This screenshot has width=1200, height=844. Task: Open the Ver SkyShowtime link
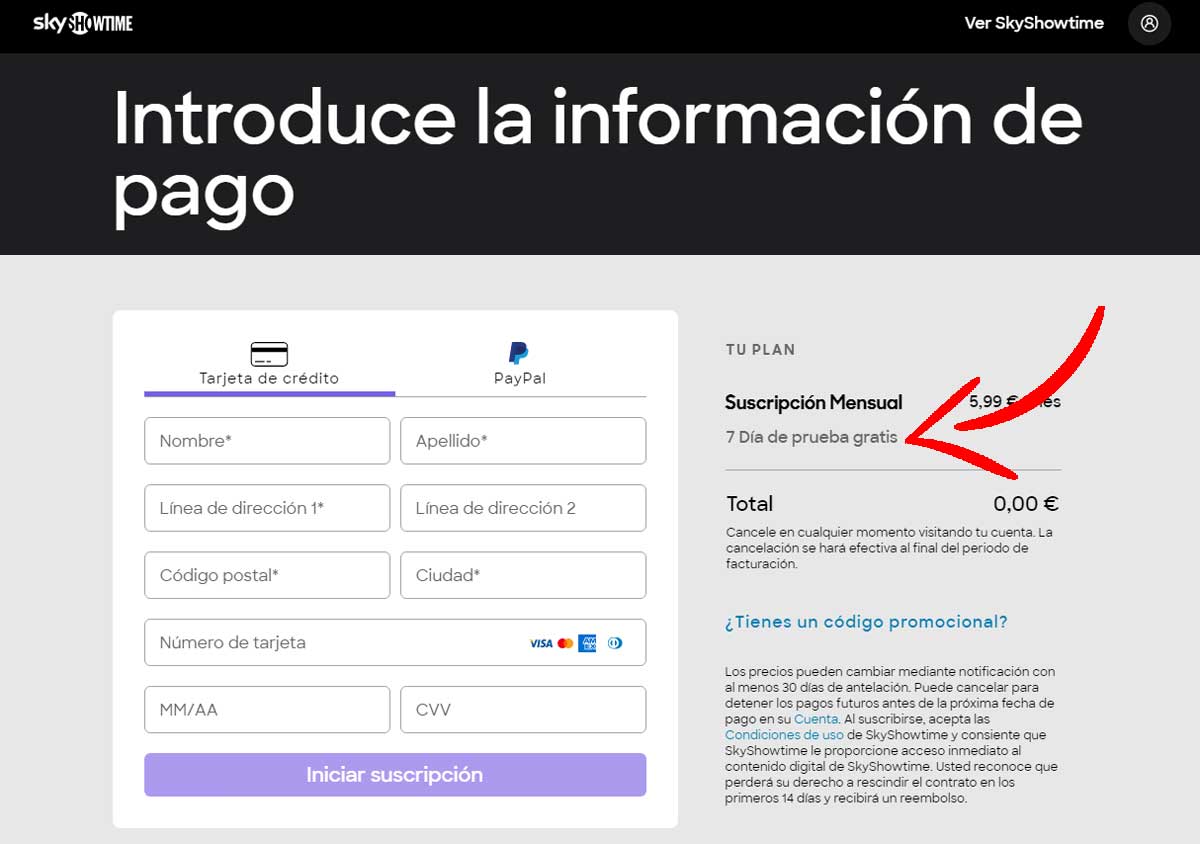click(1034, 23)
